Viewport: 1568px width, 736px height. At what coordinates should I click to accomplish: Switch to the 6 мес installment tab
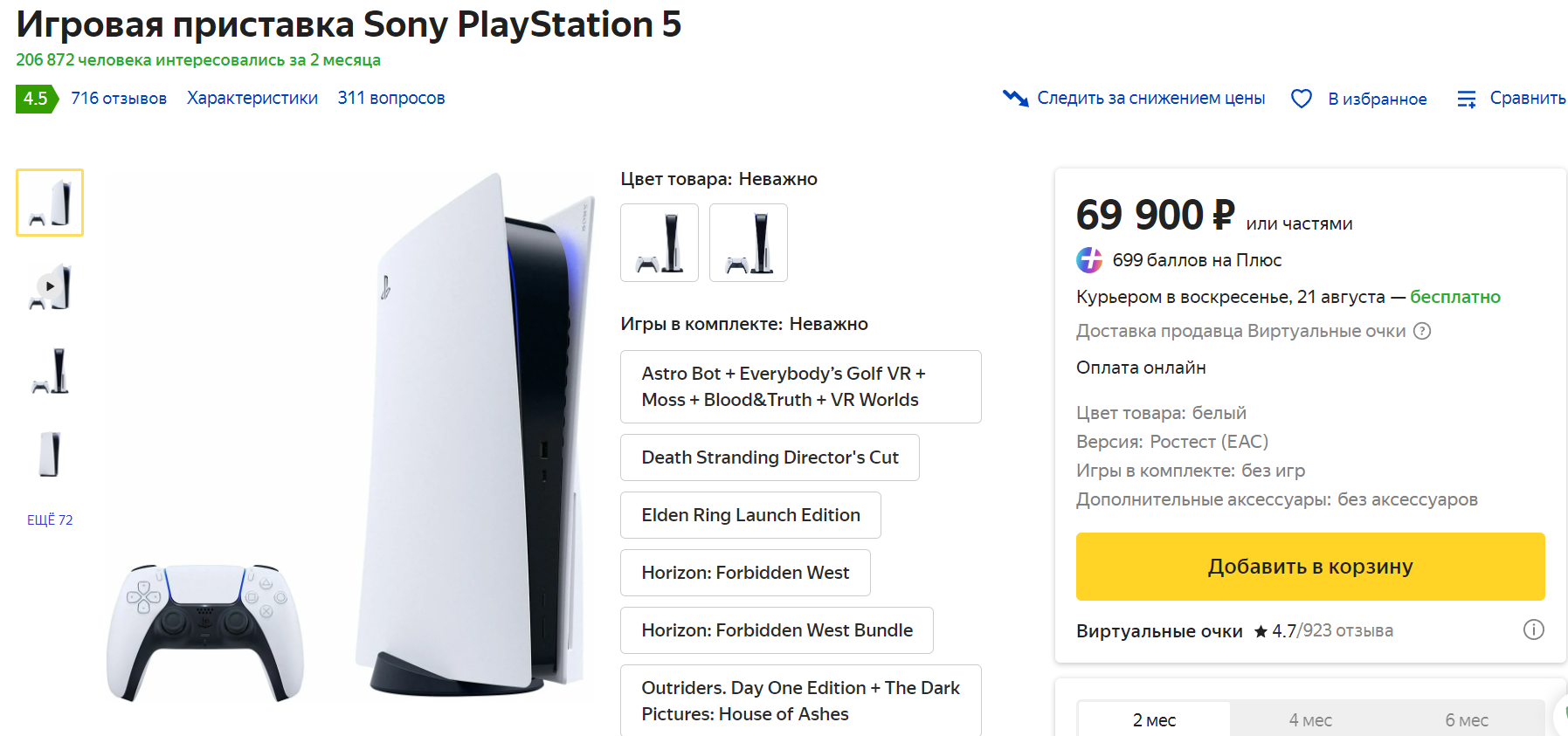point(1466,720)
